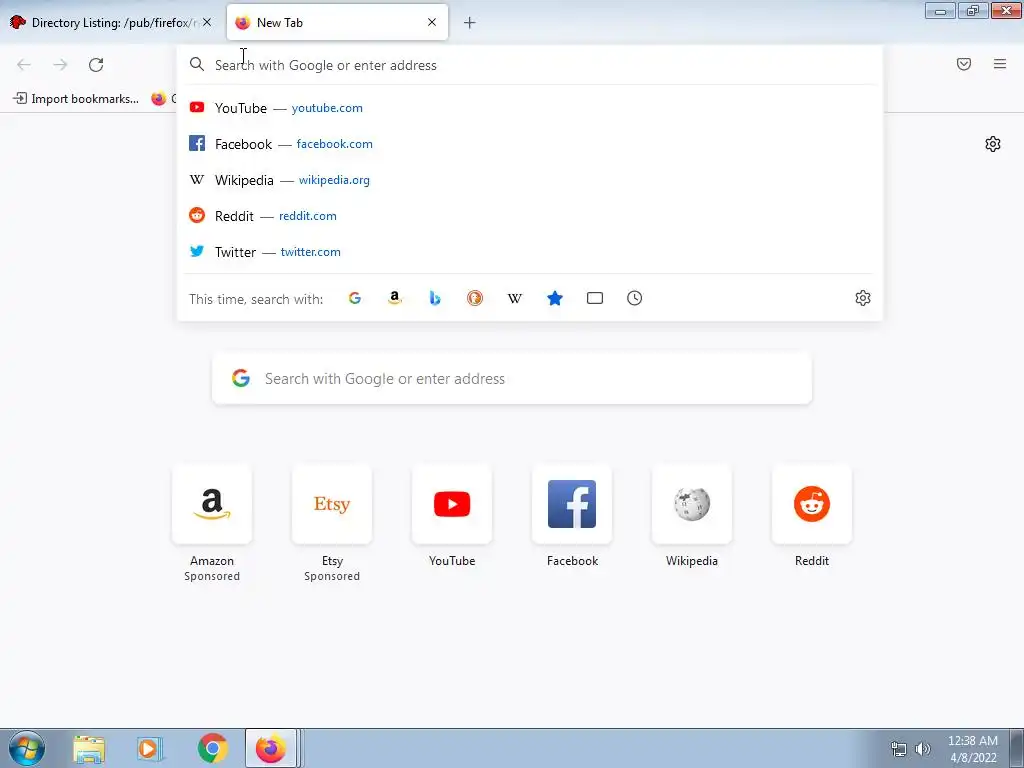Open search settings gear in dropdown

tap(863, 298)
